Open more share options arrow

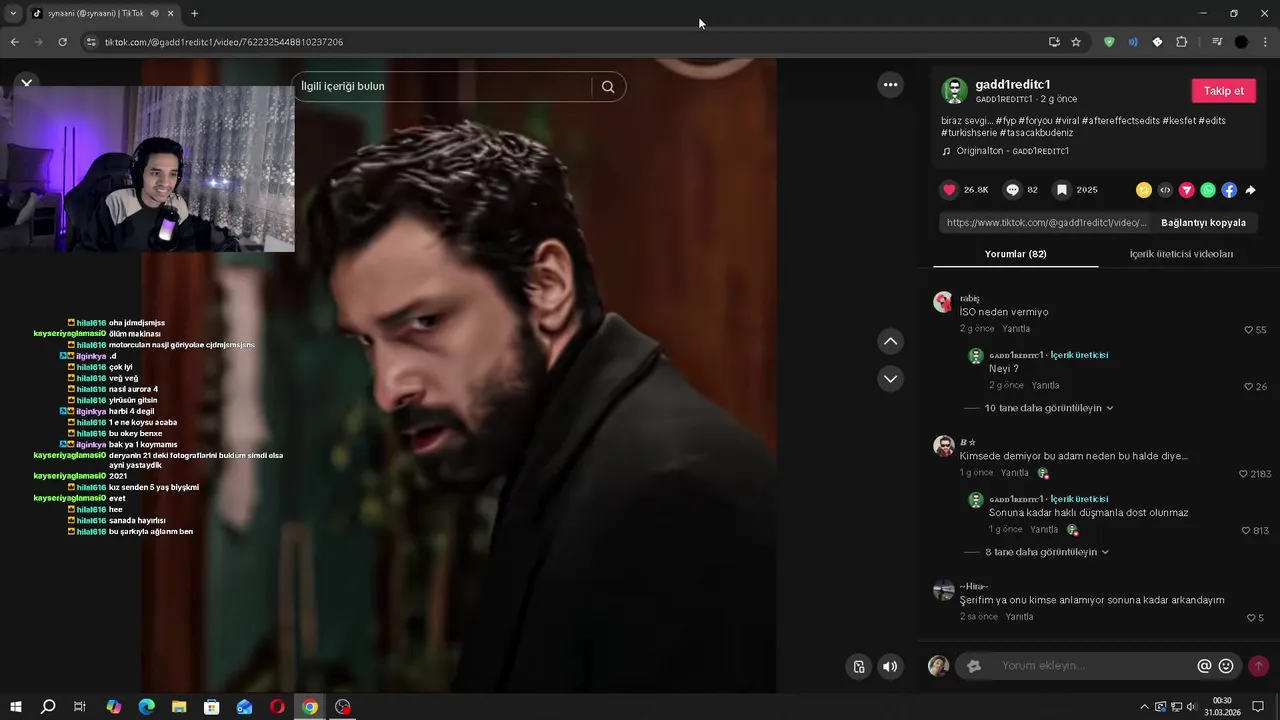tap(1250, 190)
